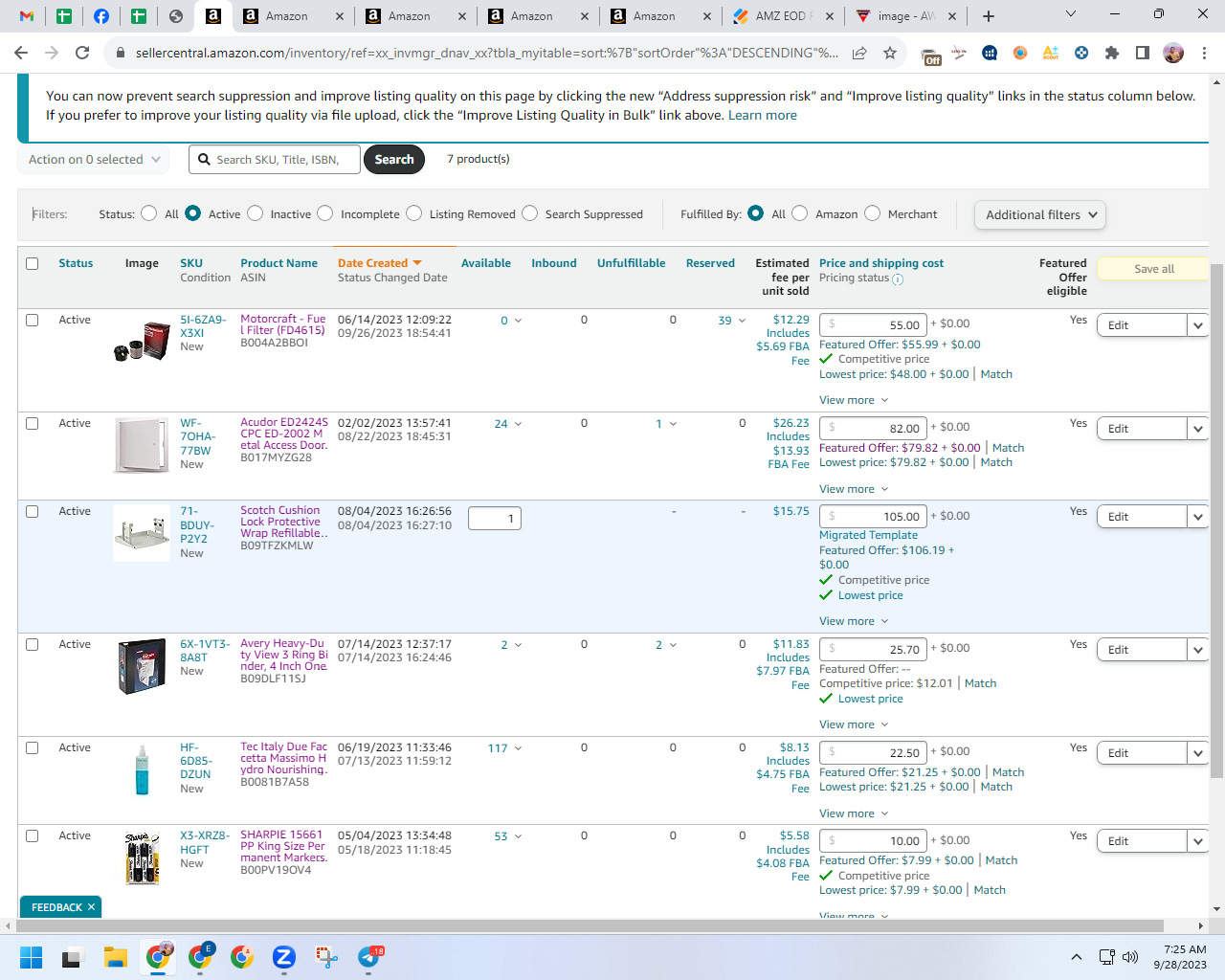Click the Pricing status info icon
This screenshot has height=980, width=1225.
pos(898,279)
